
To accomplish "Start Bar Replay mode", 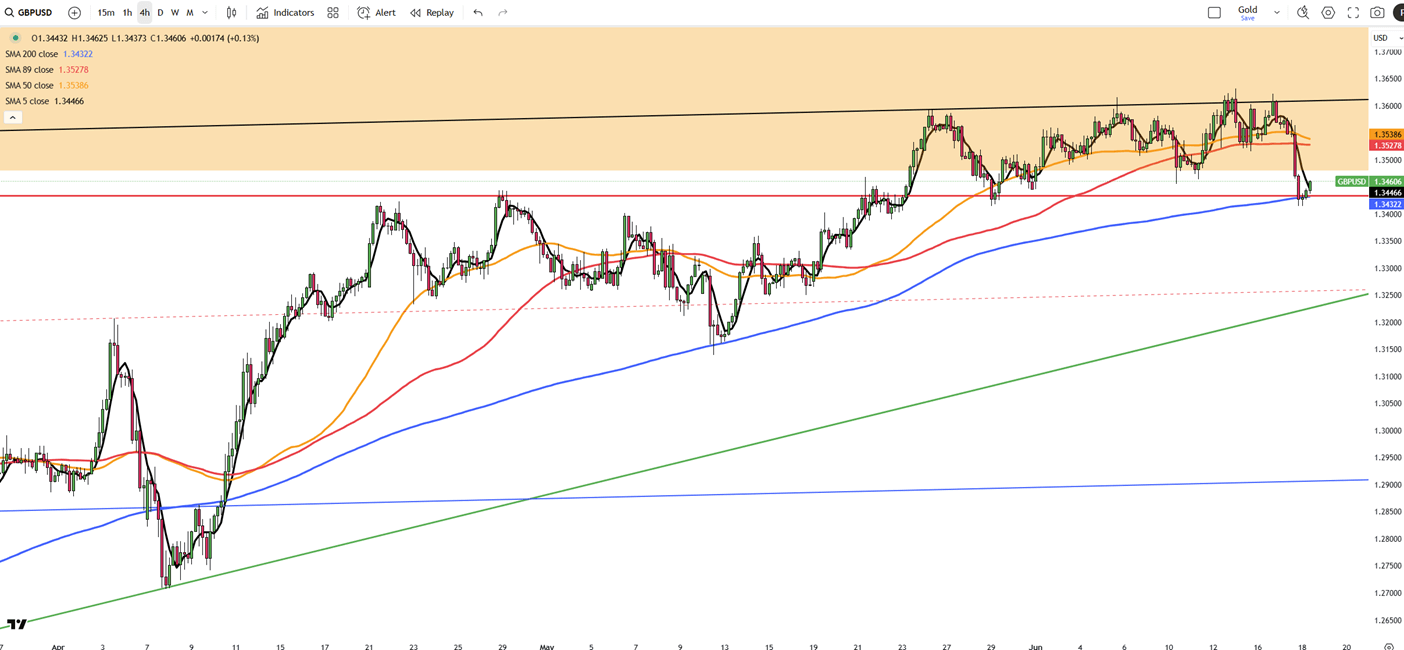I will click(x=432, y=13).
